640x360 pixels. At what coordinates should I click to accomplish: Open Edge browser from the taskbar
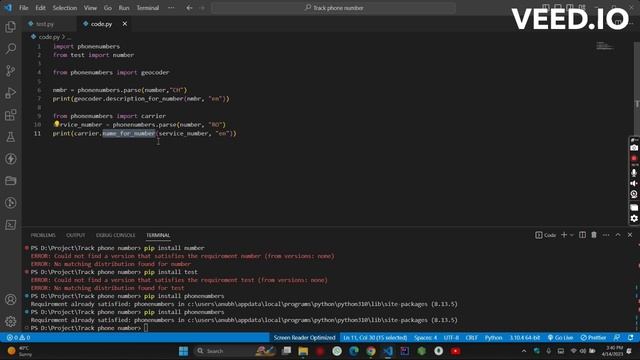(x=353, y=351)
